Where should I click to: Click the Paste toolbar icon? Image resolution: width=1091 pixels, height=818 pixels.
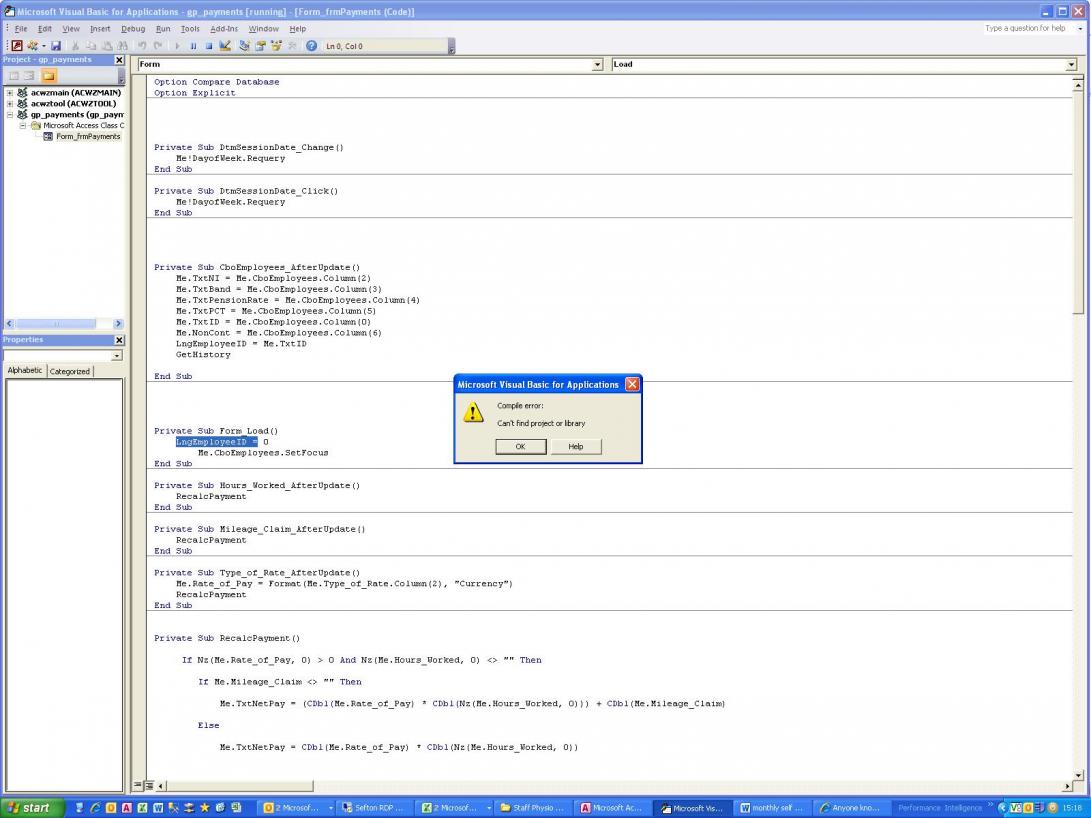pos(107,46)
